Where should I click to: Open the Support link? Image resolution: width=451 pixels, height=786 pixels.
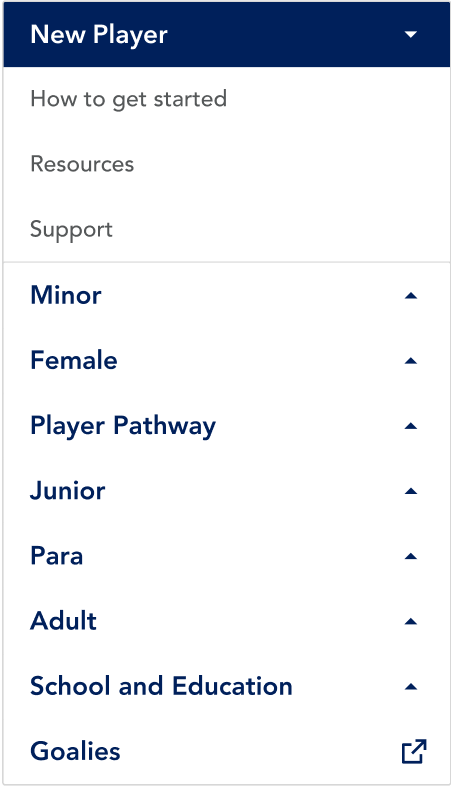click(x=71, y=230)
